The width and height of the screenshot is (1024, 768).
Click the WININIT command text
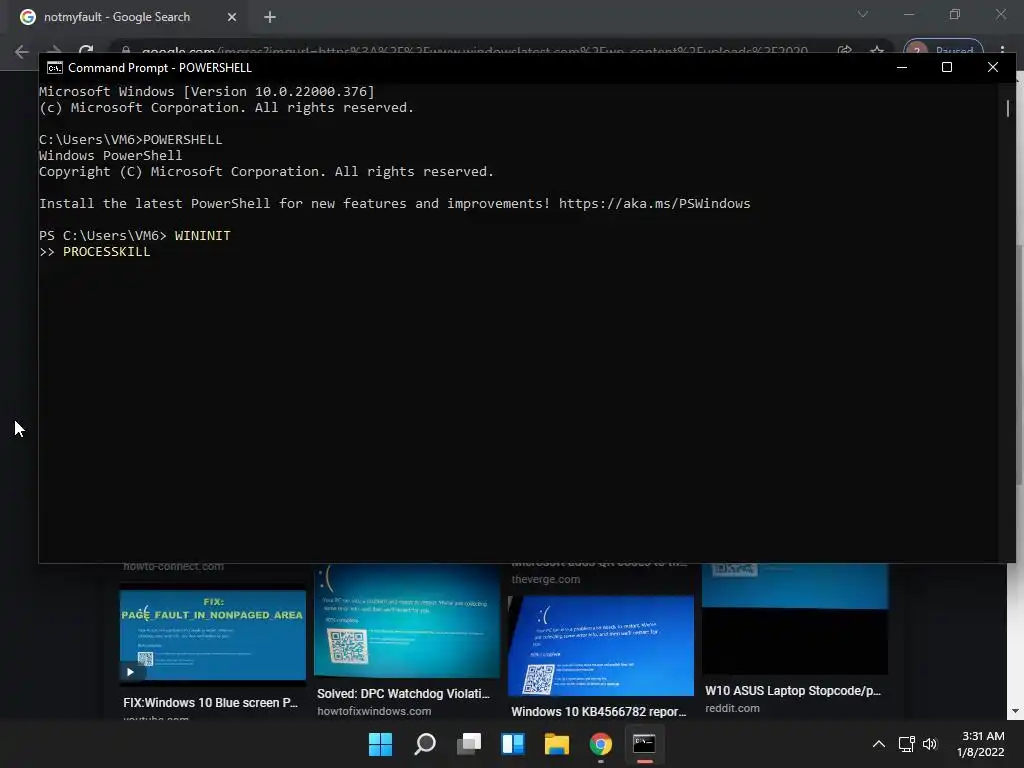(202, 235)
